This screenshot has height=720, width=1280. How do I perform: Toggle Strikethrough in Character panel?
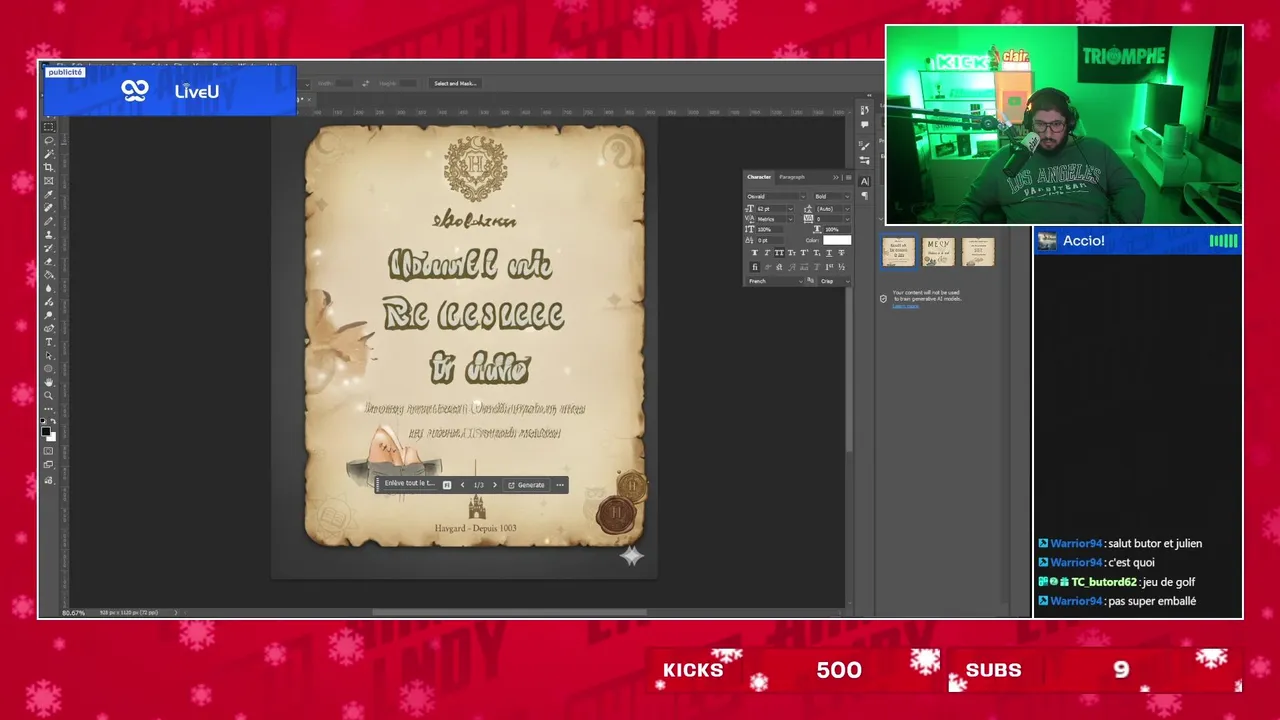pyautogui.click(x=841, y=253)
